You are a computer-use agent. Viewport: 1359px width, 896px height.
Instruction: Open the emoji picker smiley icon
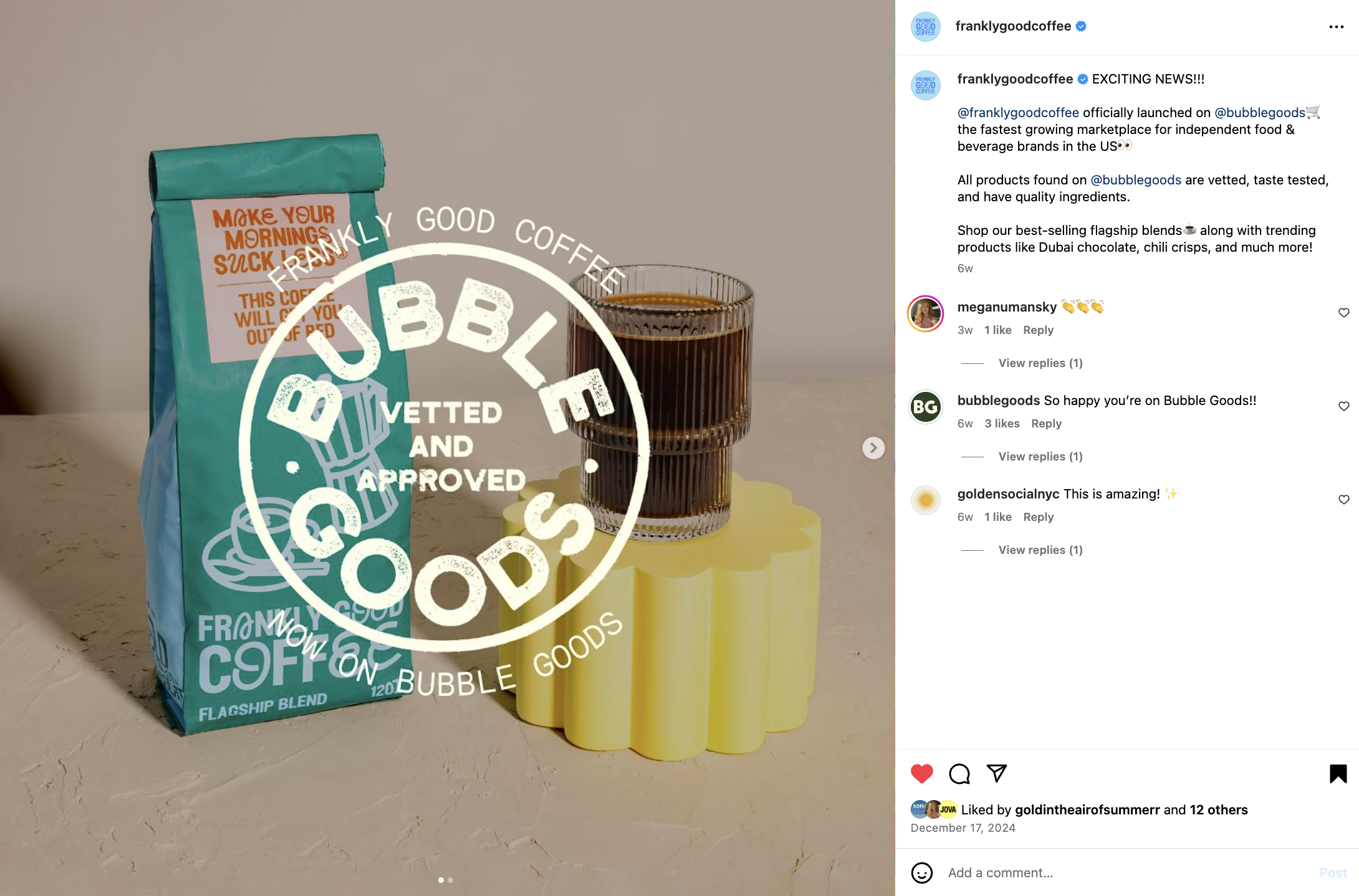tap(922, 873)
